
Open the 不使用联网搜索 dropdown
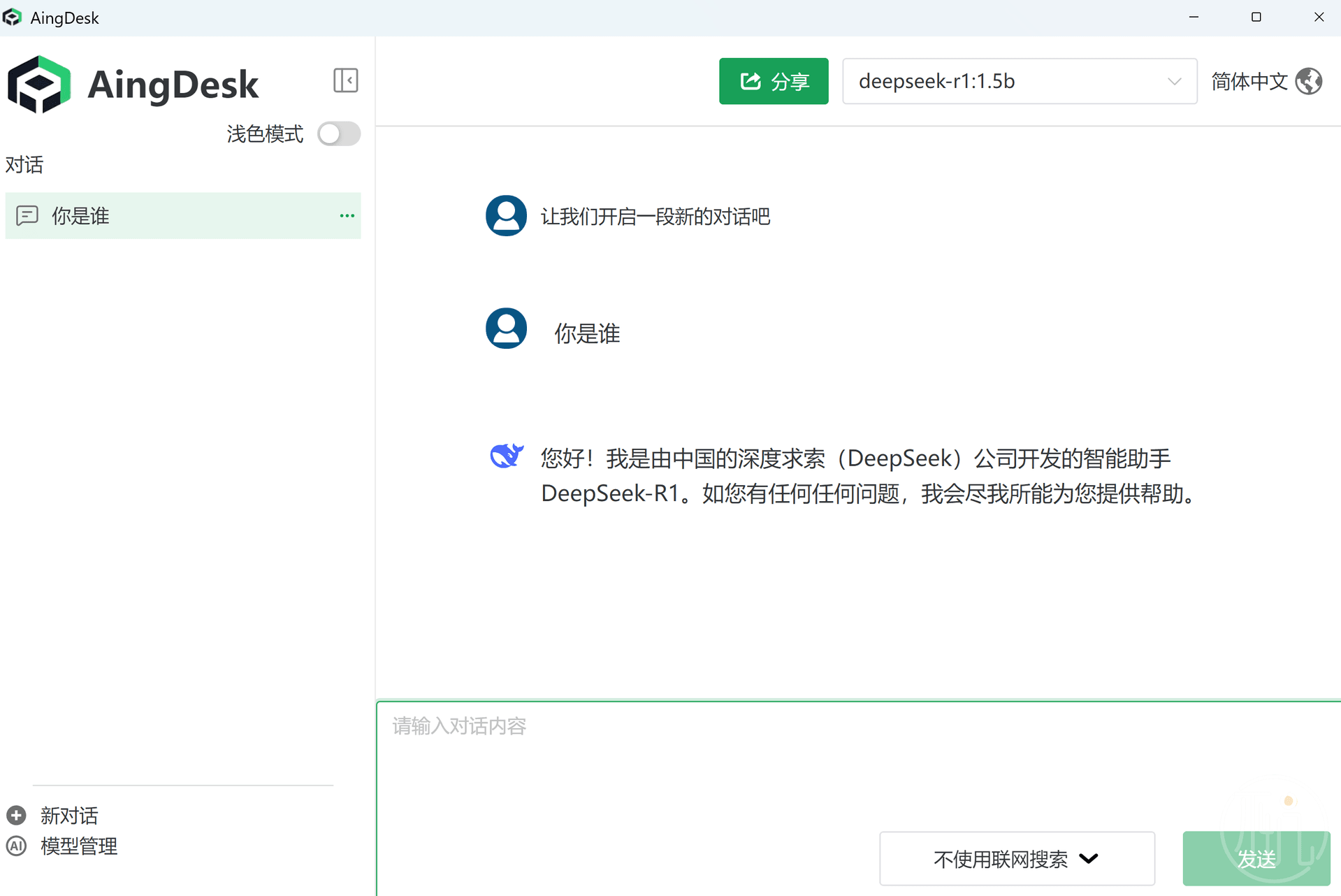tap(1017, 858)
